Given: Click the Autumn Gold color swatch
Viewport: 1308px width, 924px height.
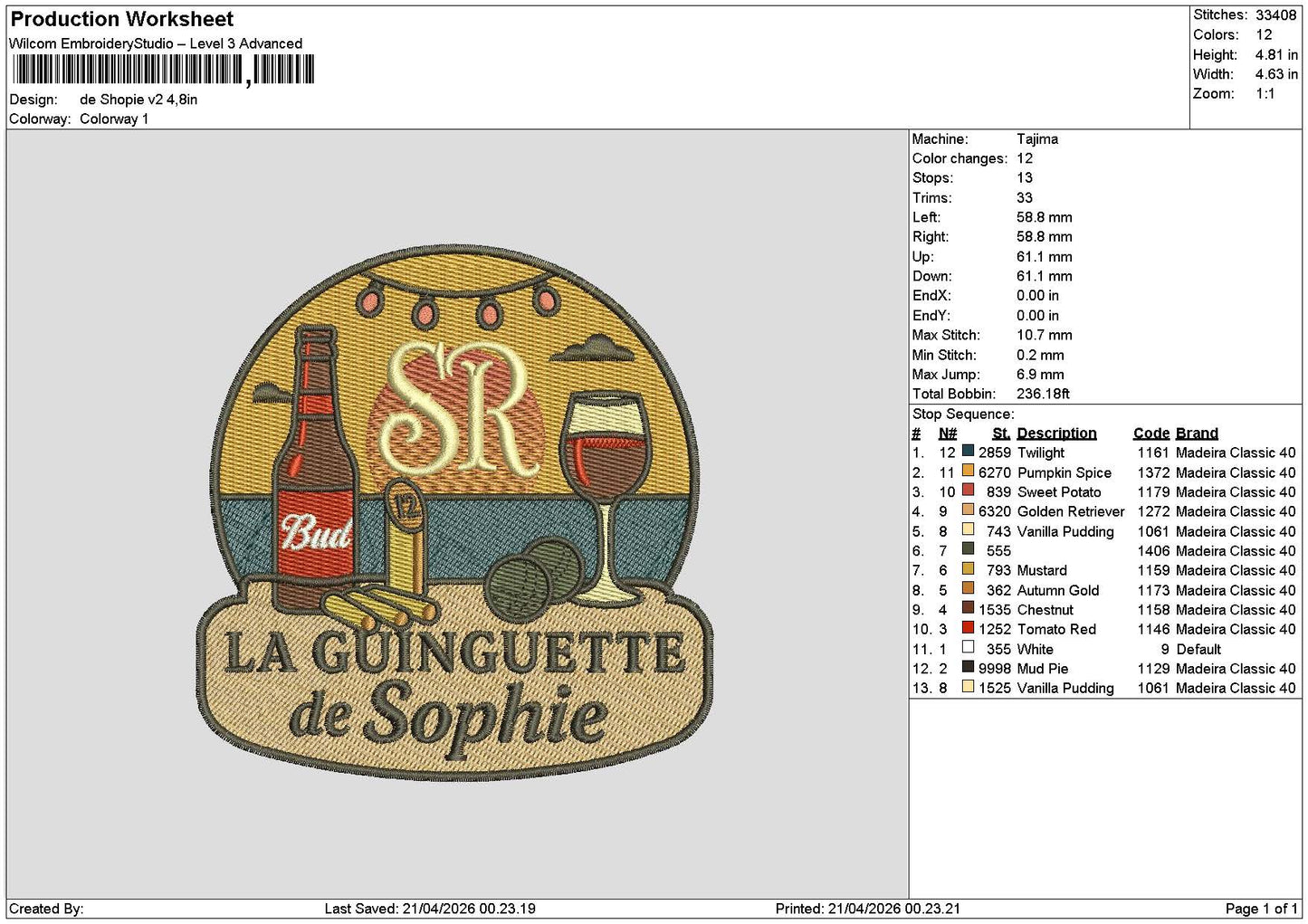Looking at the screenshot, I should [968, 589].
